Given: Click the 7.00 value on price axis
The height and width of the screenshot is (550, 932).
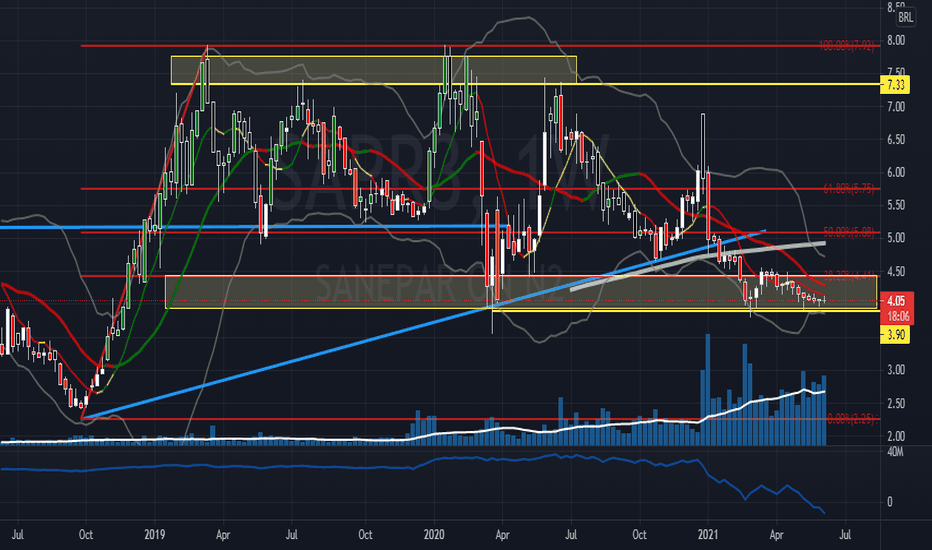Looking at the screenshot, I should (896, 107).
